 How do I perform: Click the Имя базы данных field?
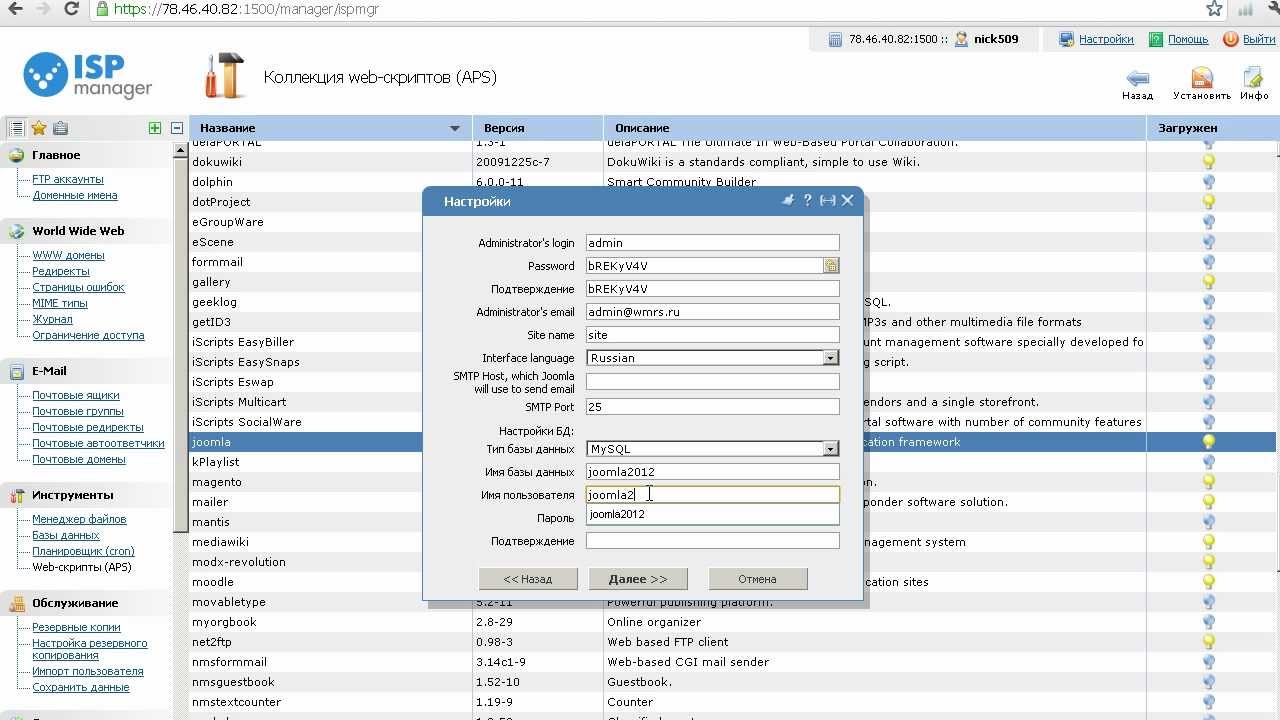pos(712,471)
